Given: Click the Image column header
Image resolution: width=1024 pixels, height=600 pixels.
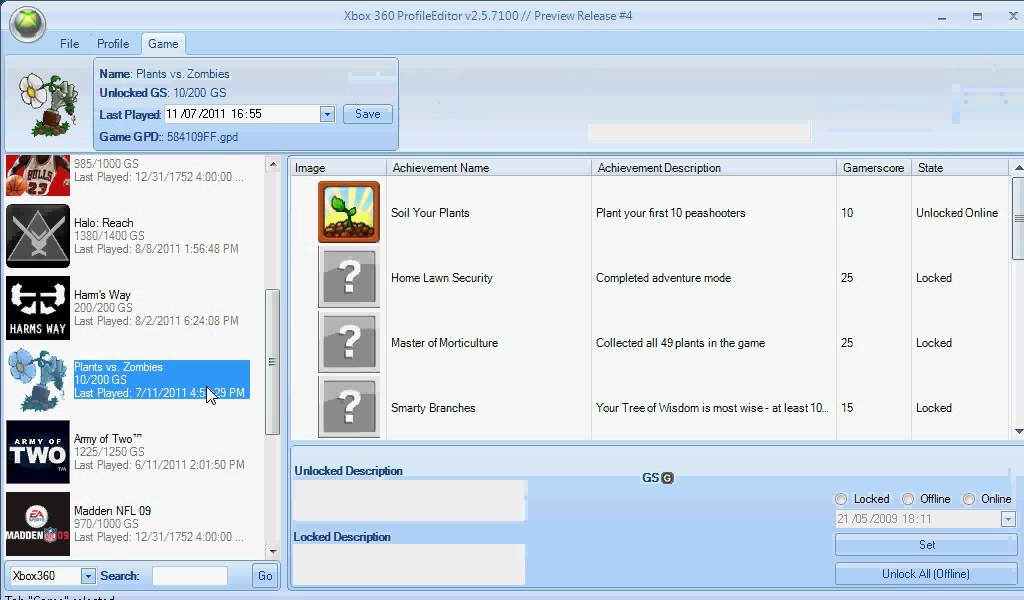Looking at the screenshot, I should coord(338,168).
